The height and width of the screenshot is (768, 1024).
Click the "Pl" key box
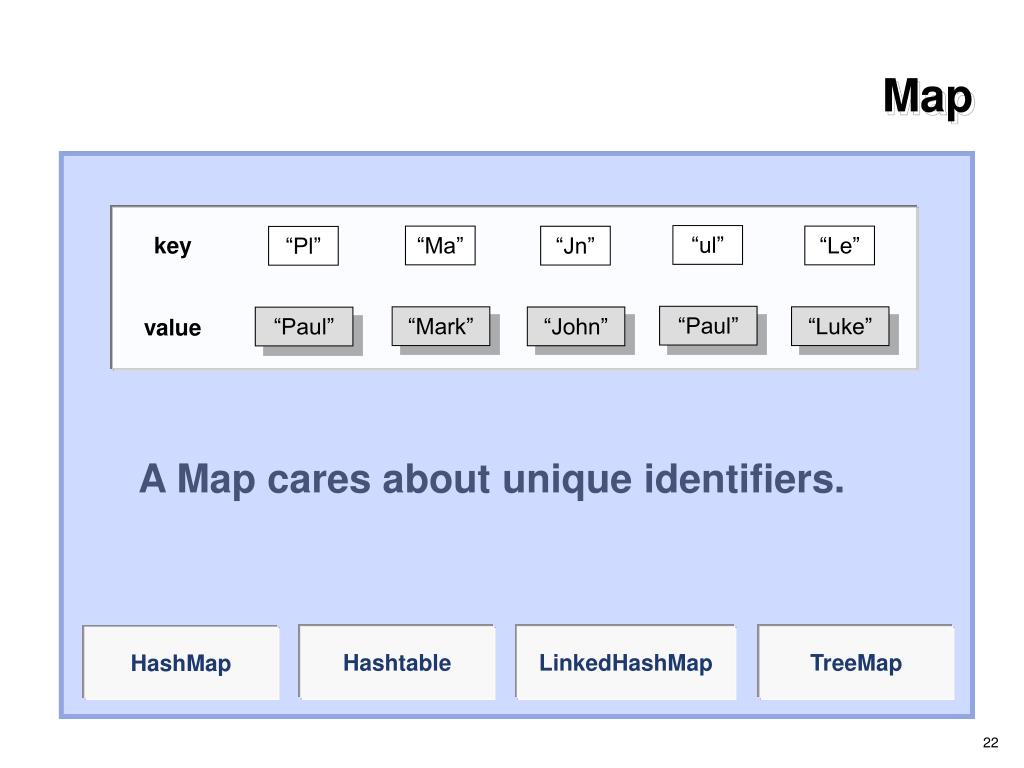303,246
